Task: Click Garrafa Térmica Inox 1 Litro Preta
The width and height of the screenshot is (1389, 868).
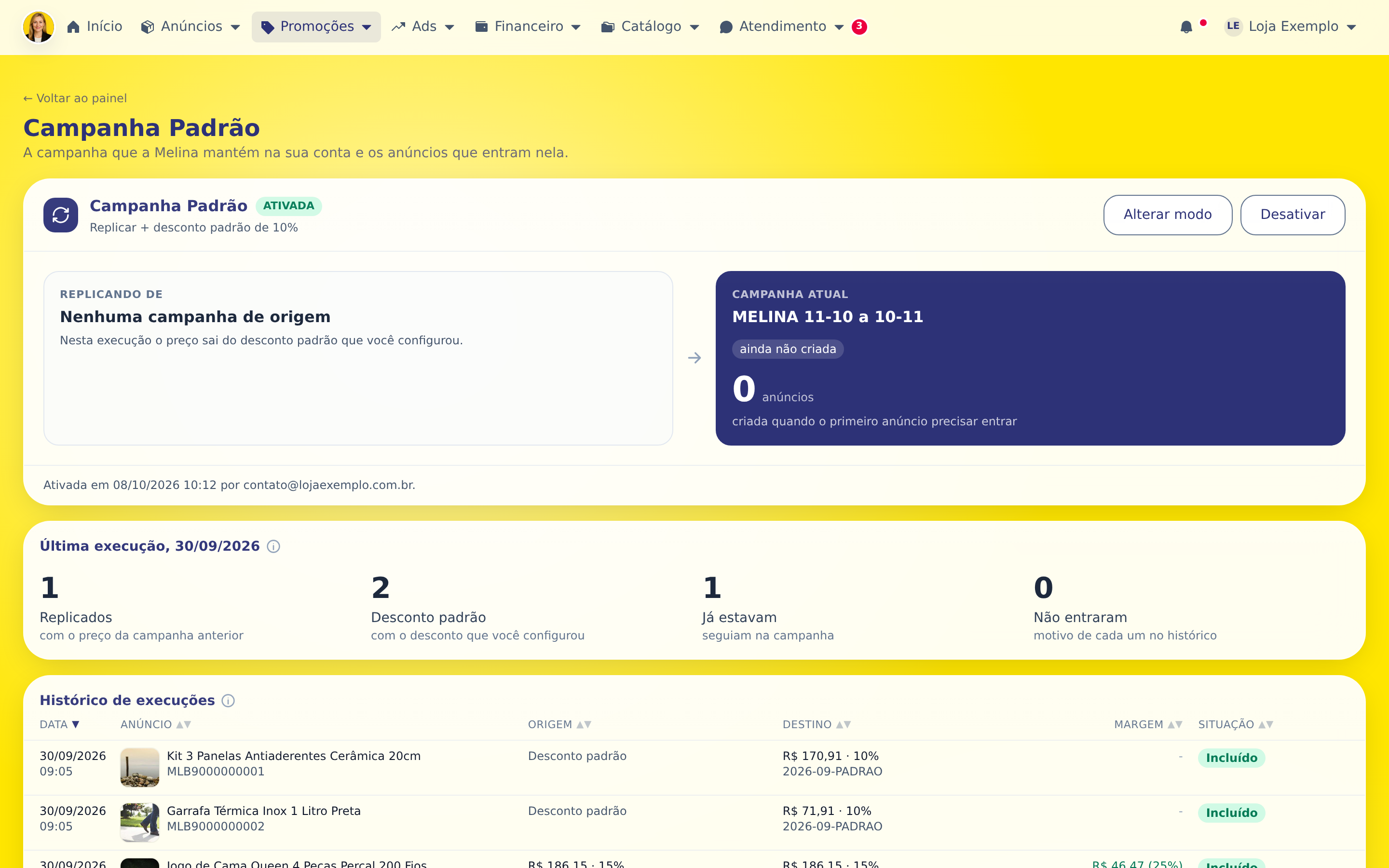Action: 264,811
